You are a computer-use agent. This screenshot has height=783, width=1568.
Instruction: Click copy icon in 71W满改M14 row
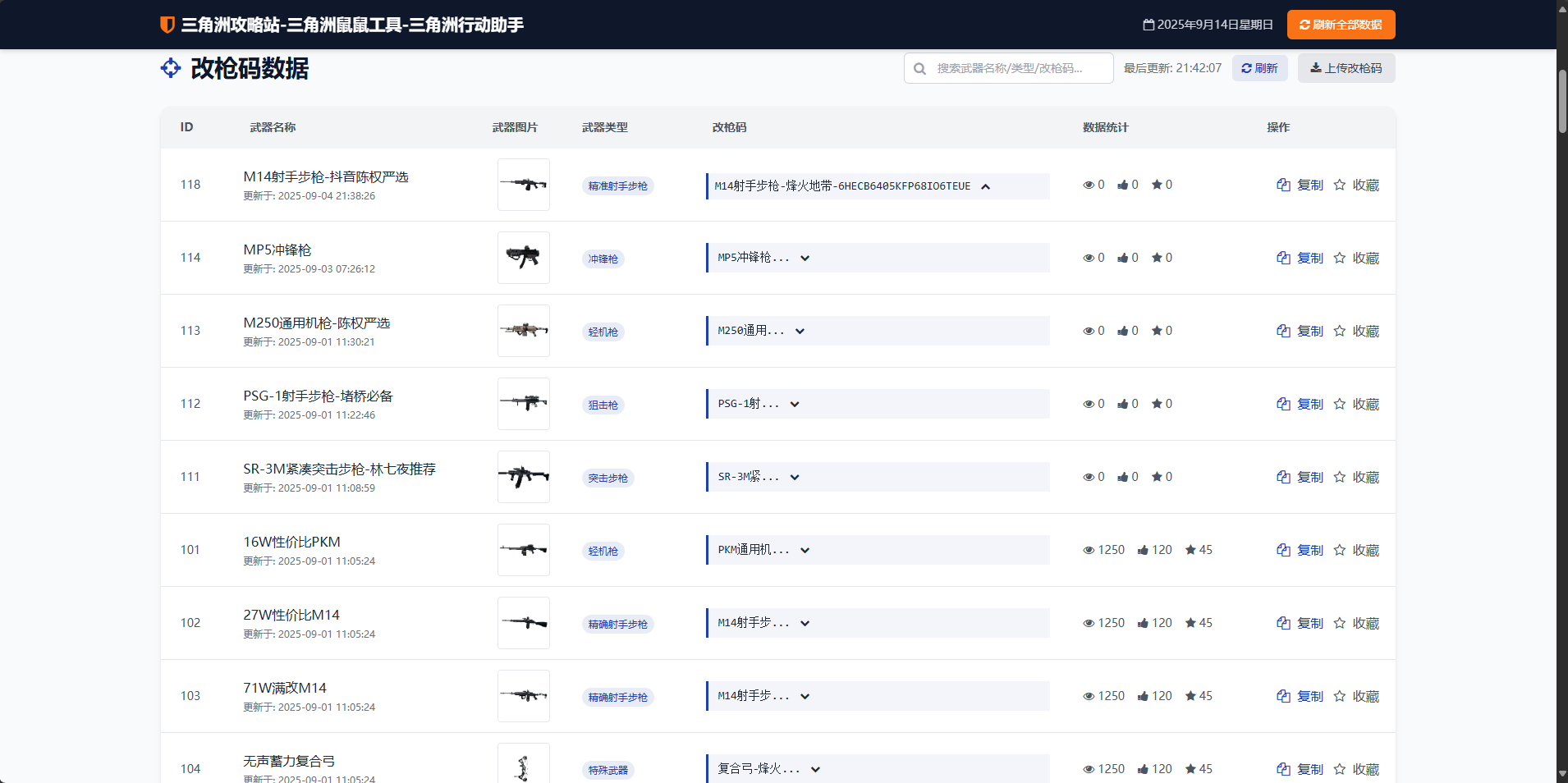click(1284, 696)
